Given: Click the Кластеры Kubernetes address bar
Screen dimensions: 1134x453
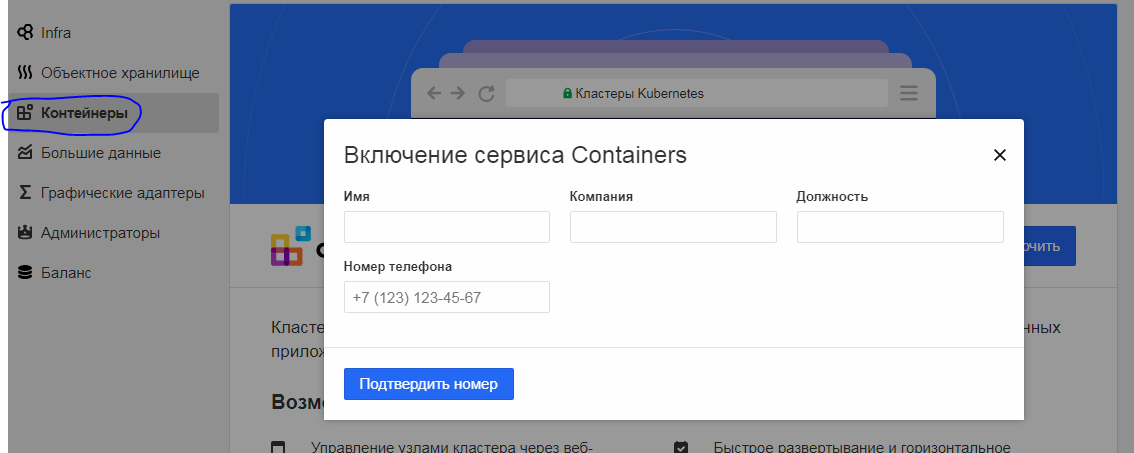Looking at the screenshot, I should click(x=696, y=94).
